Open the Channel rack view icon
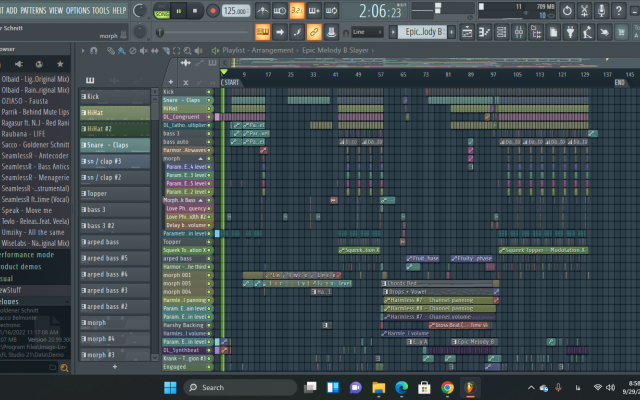This screenshot has width=640, height=400. pyautogui.click(x=502, y=32)
